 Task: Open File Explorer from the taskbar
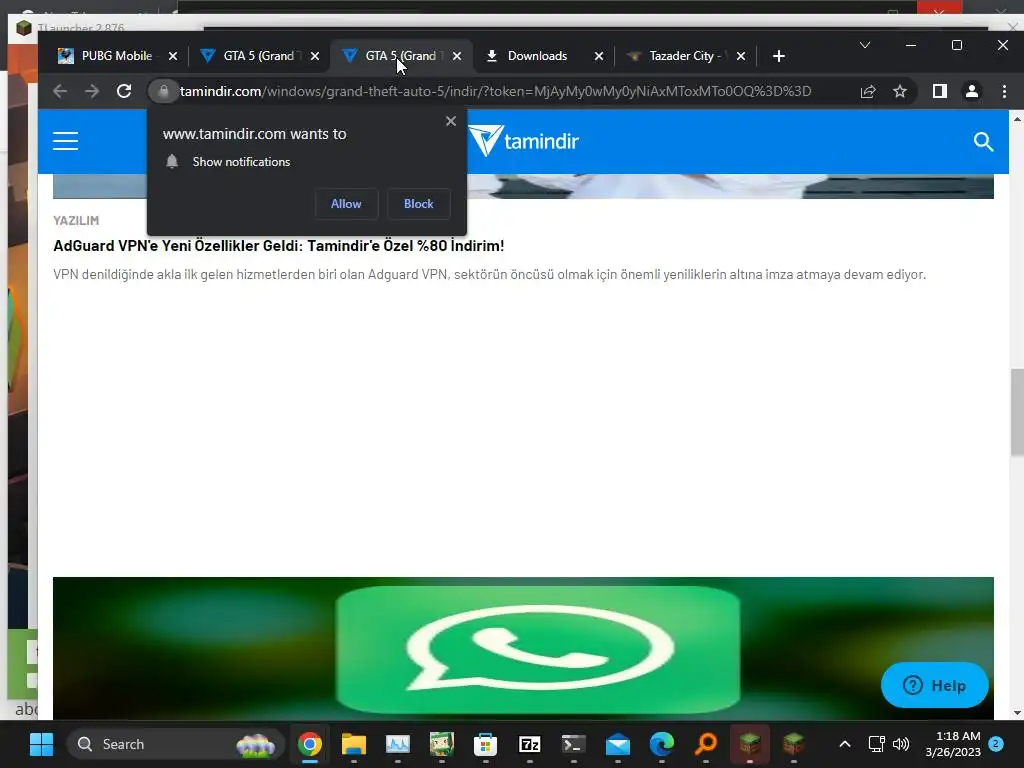pos(354,744)
